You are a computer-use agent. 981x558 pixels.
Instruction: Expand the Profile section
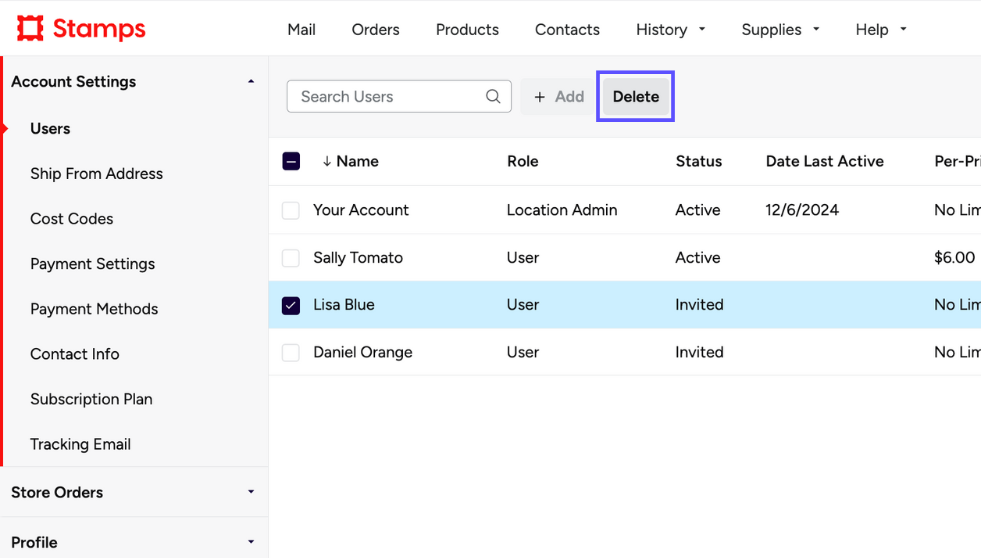point(251,542)
